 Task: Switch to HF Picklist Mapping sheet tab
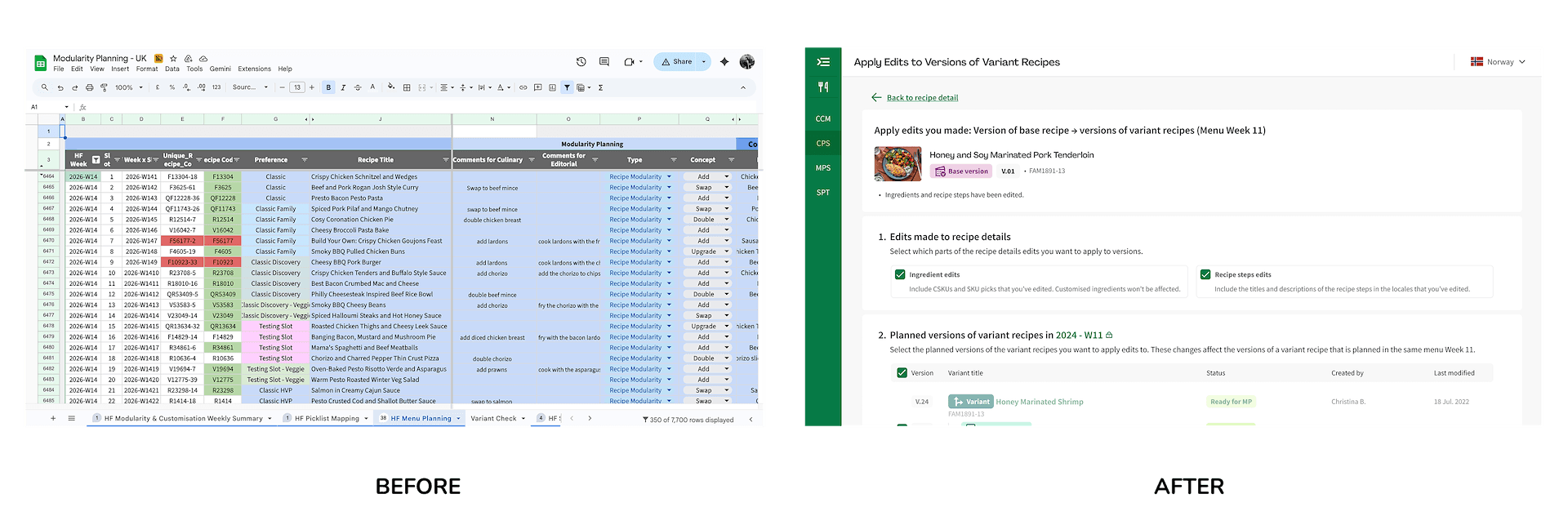pos(327,419)
